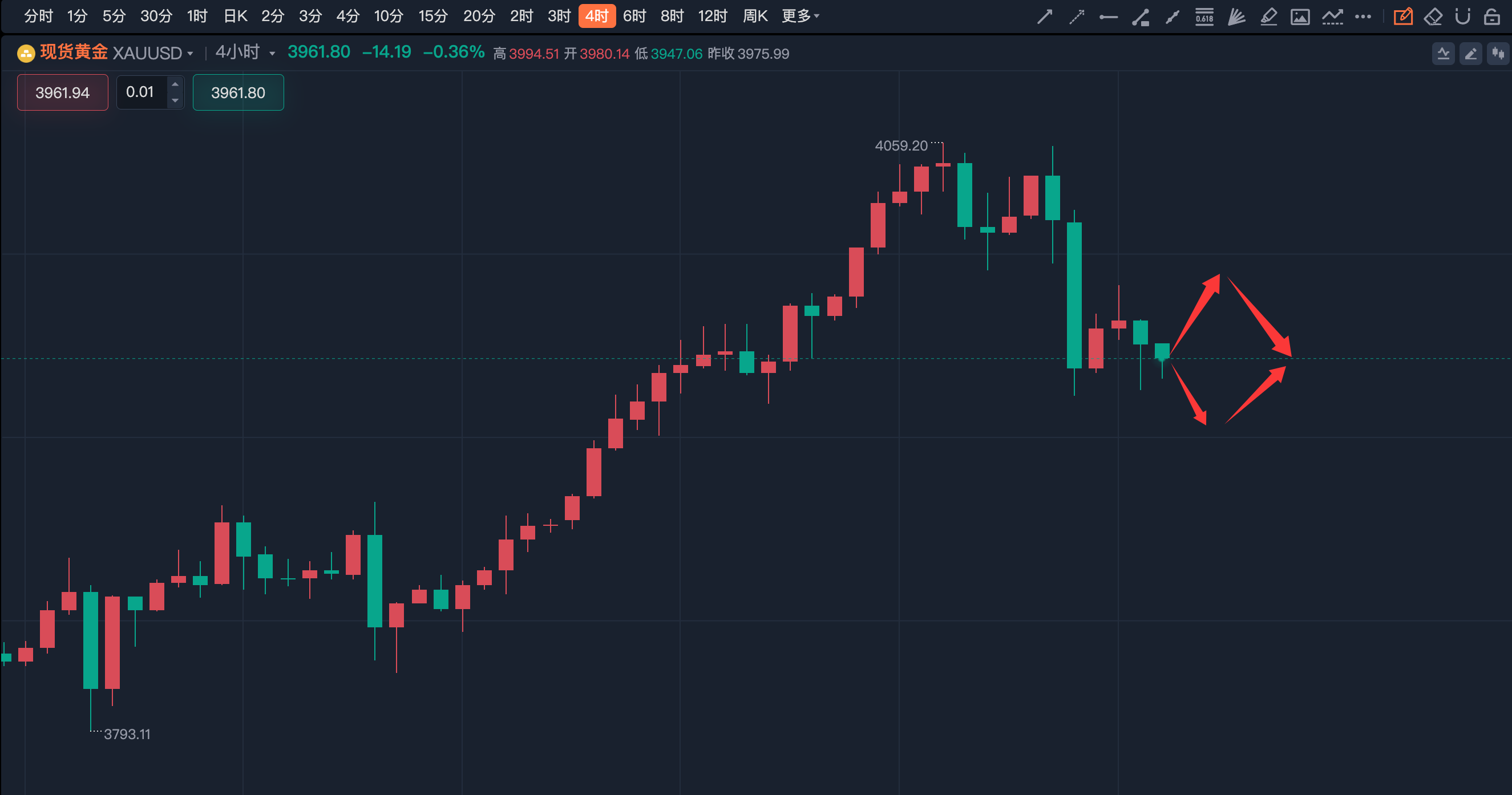Choose the Fibonacci 0.618 retracement tool
Viewport: 1512px width, 795px height.
pos(1204,17)
